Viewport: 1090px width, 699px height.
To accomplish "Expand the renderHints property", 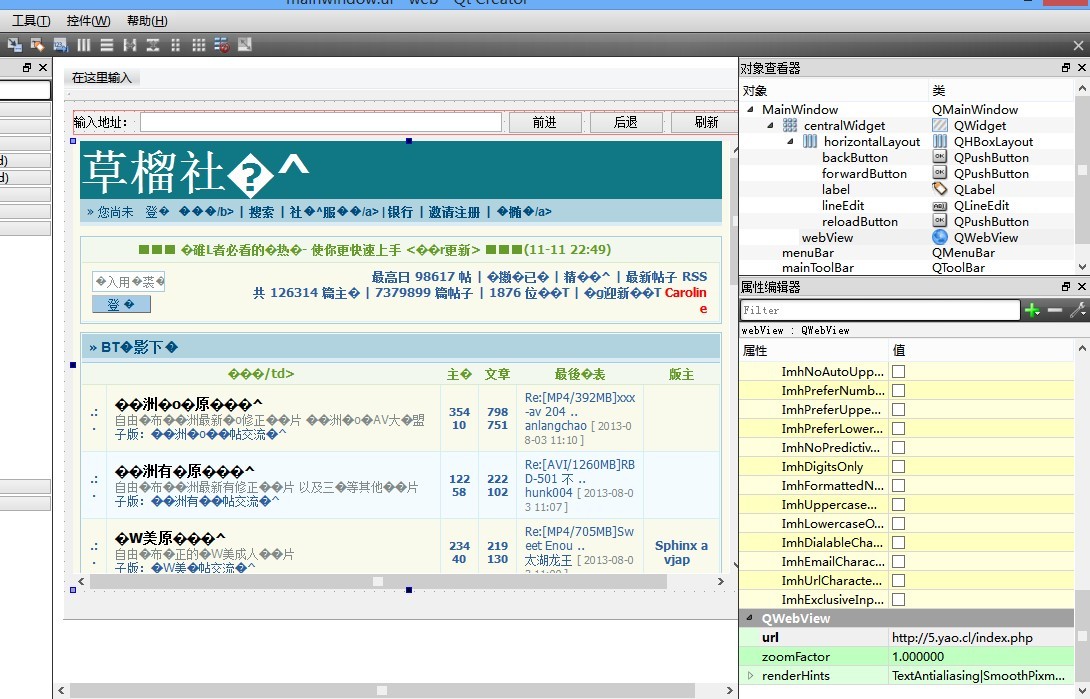I will point(750,675).
